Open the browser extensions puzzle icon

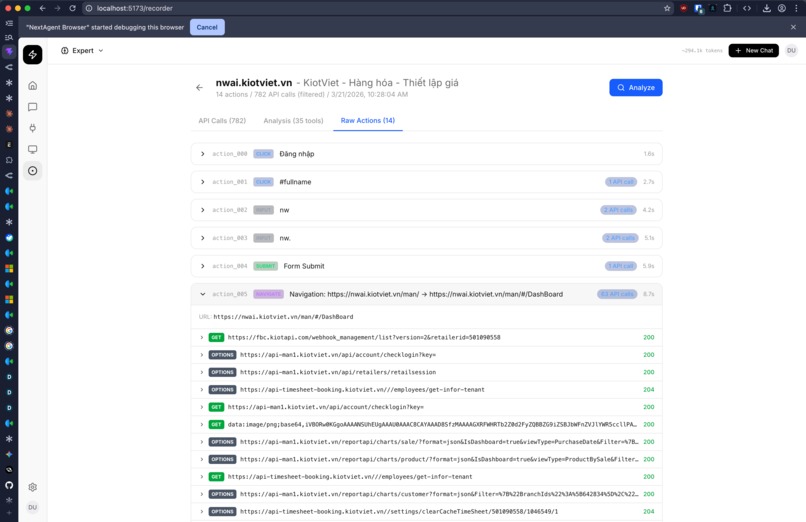click(x=727, y=8)
